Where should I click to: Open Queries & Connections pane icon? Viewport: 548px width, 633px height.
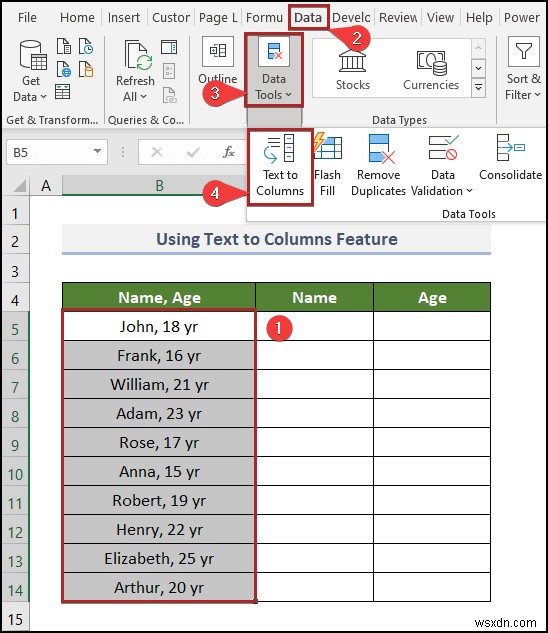coord(169,47)
